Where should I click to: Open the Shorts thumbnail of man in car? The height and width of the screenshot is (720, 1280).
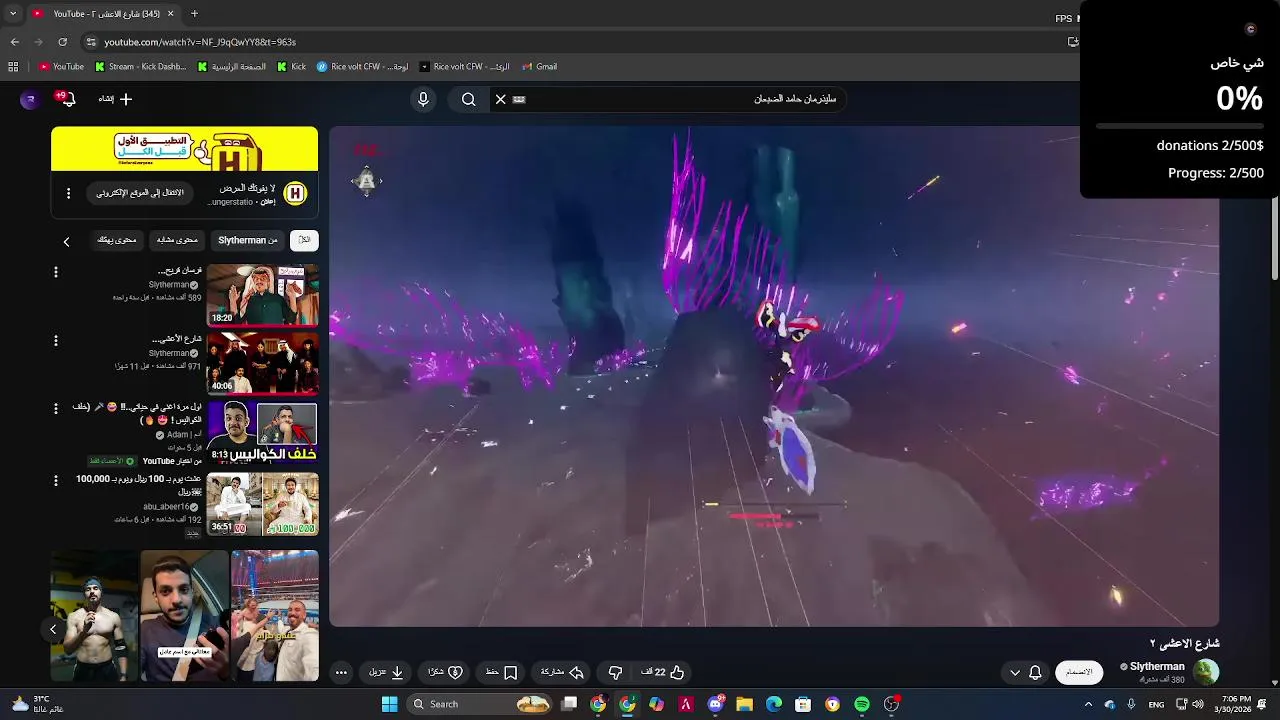coord(184,616)
